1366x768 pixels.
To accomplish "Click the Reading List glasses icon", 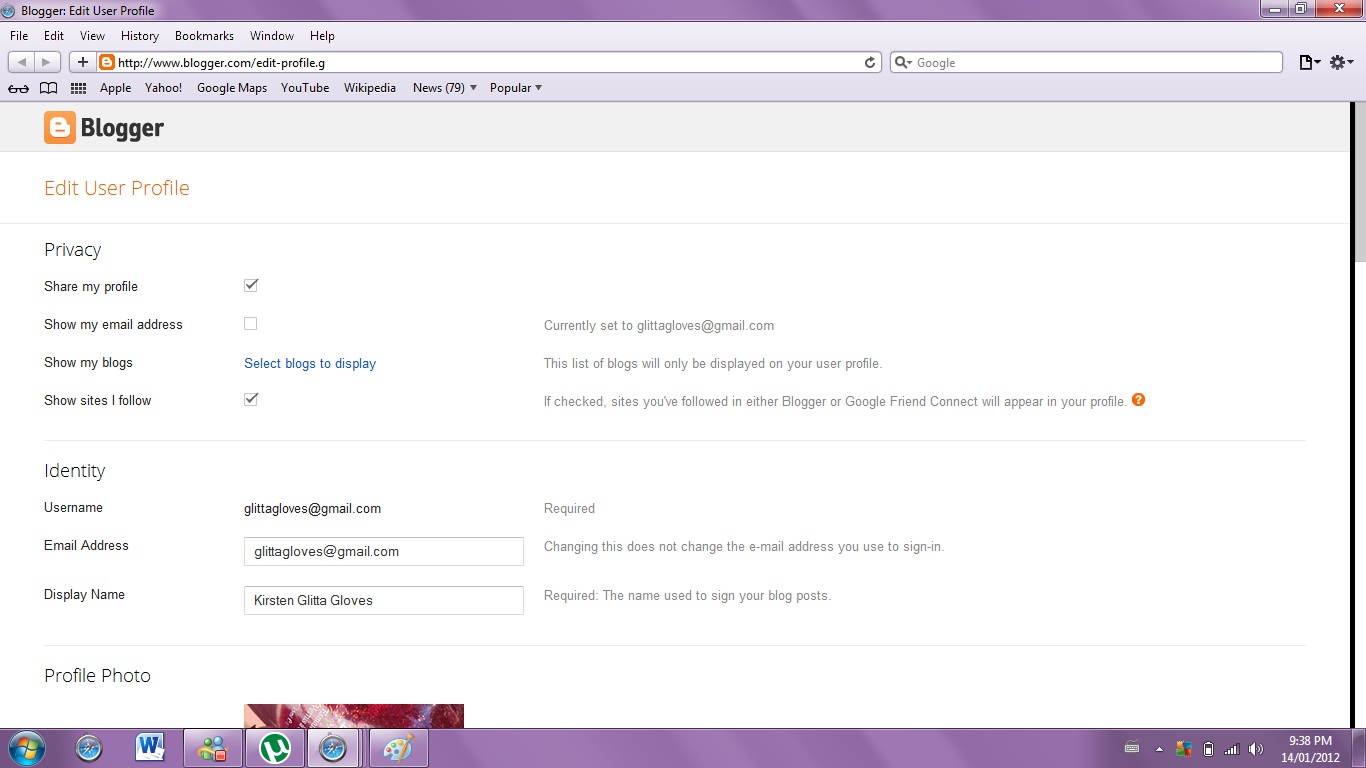I will 18,88.
